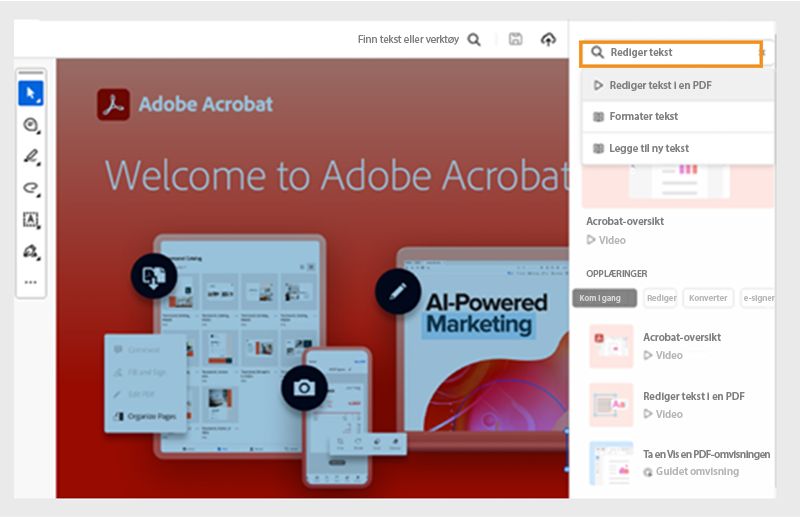
Task: Click the comment tool in left toolbar
Action: coord(30,125)
